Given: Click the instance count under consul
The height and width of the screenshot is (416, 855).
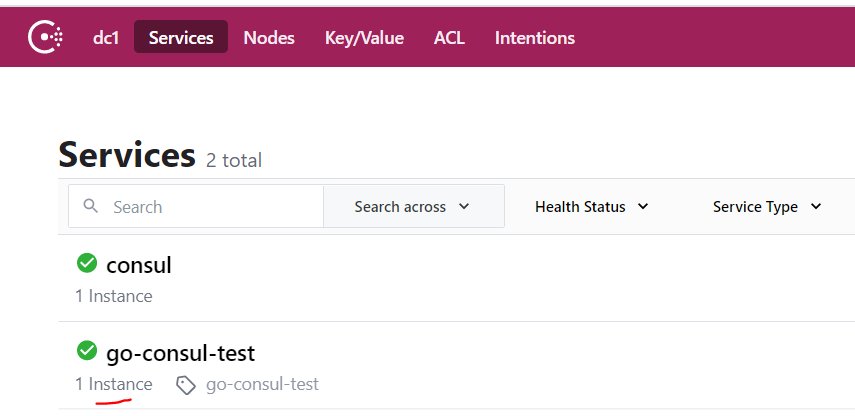Looking at the screenshot, I should [114, 296].
